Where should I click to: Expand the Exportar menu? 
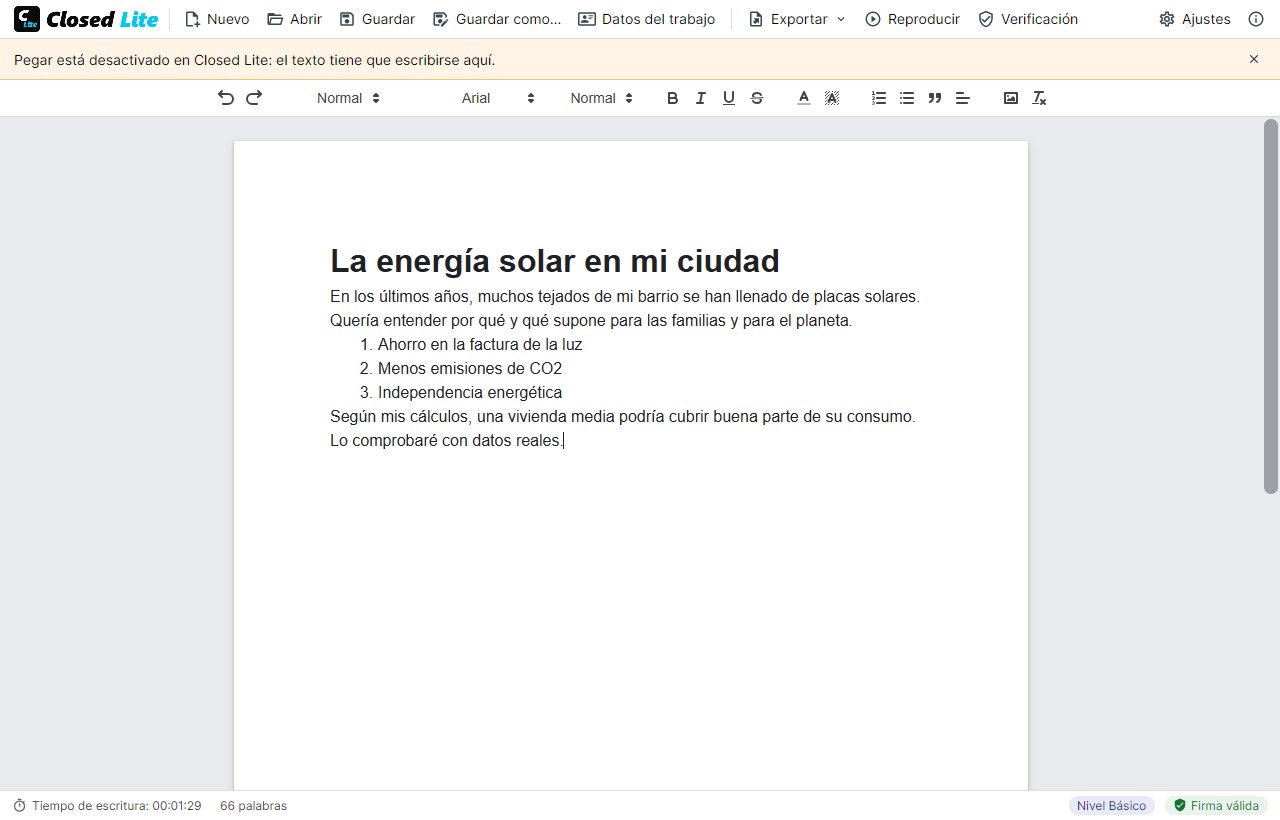797,19
